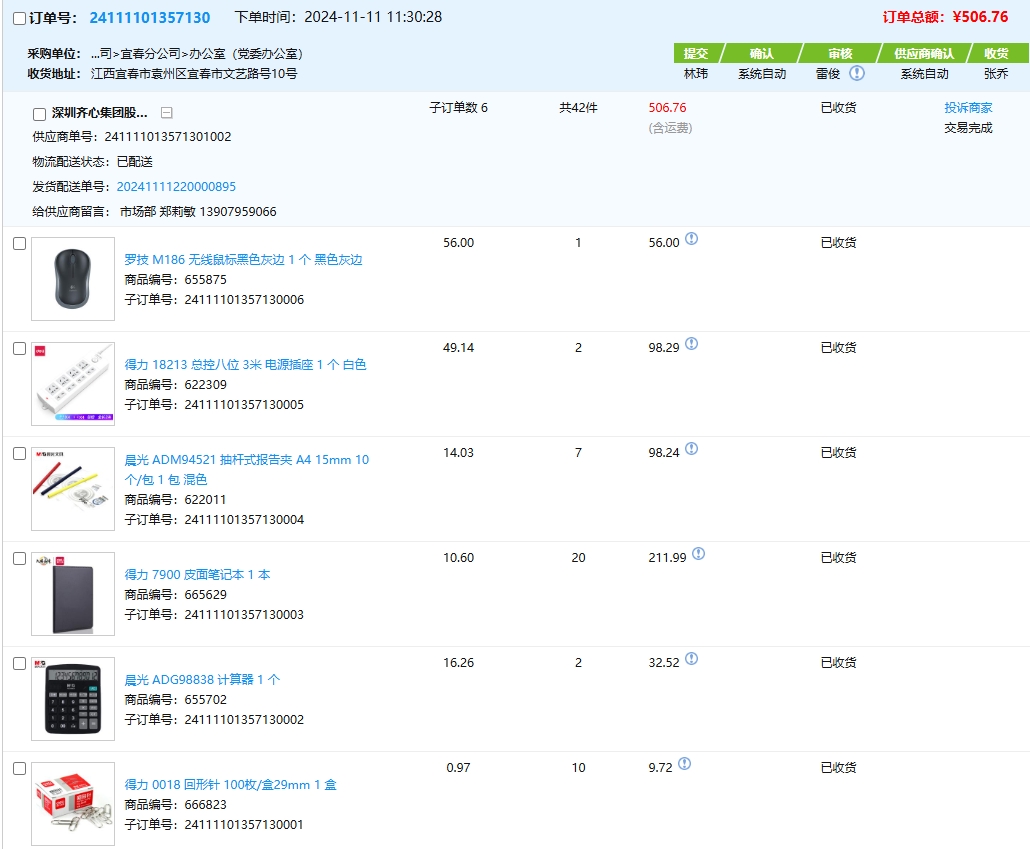The height and width of the screenshot is (849, 1030).
Task: Click sub-order number 2411101357130002
Action: point(244,720)
